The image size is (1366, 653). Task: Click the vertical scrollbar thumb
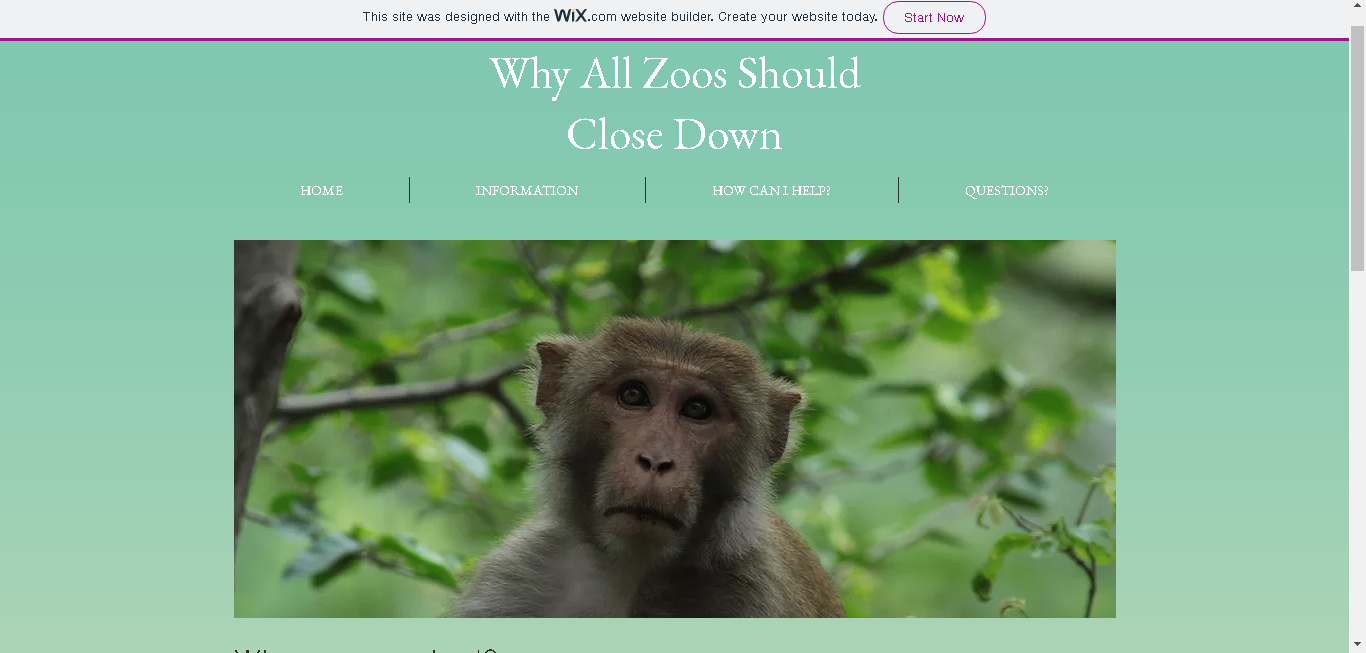(1357, 148)
